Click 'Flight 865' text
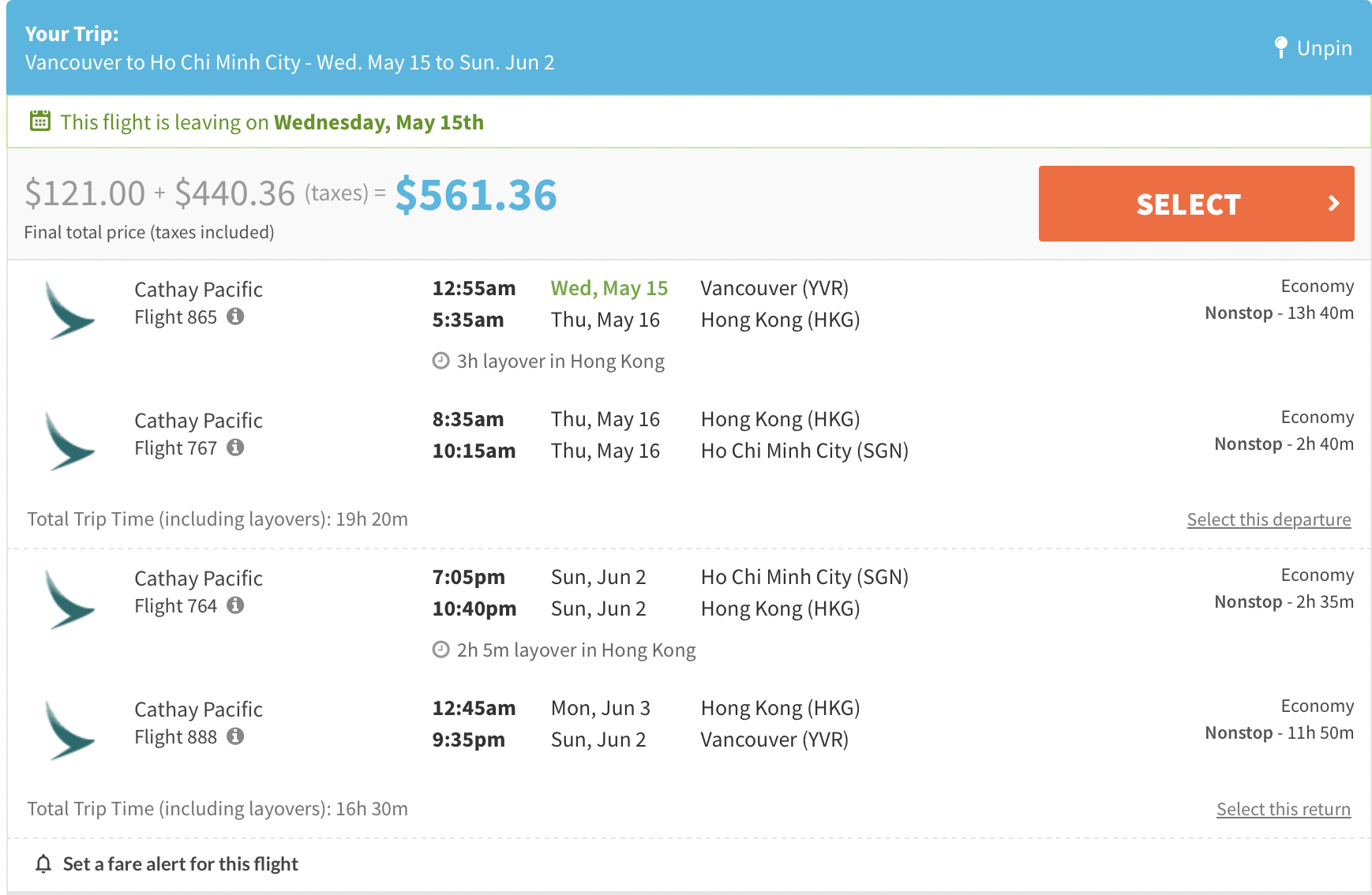 pyautogui.click(x=175, y=317)
